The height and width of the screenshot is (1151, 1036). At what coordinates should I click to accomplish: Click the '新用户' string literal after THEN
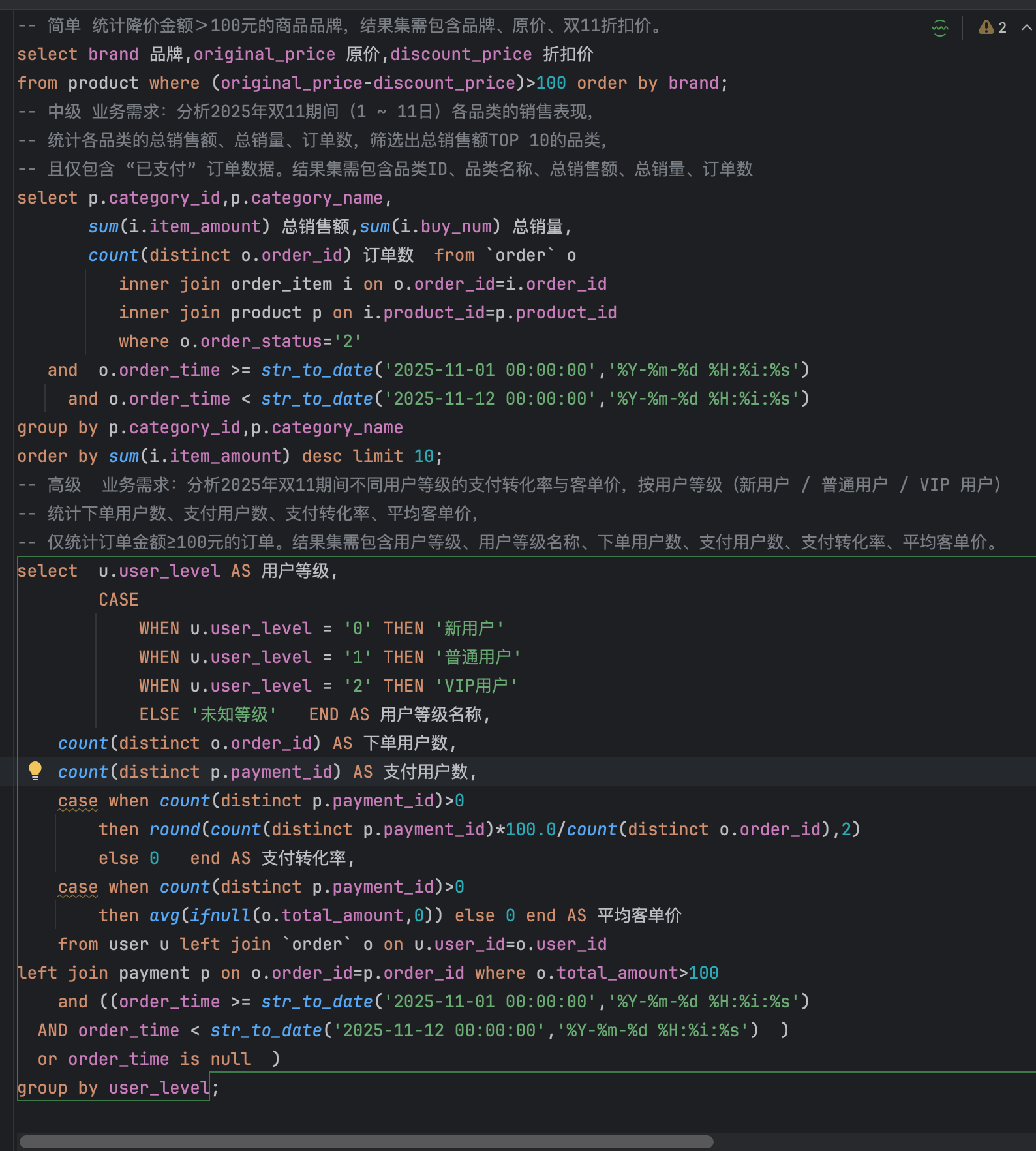pos(469,628)
